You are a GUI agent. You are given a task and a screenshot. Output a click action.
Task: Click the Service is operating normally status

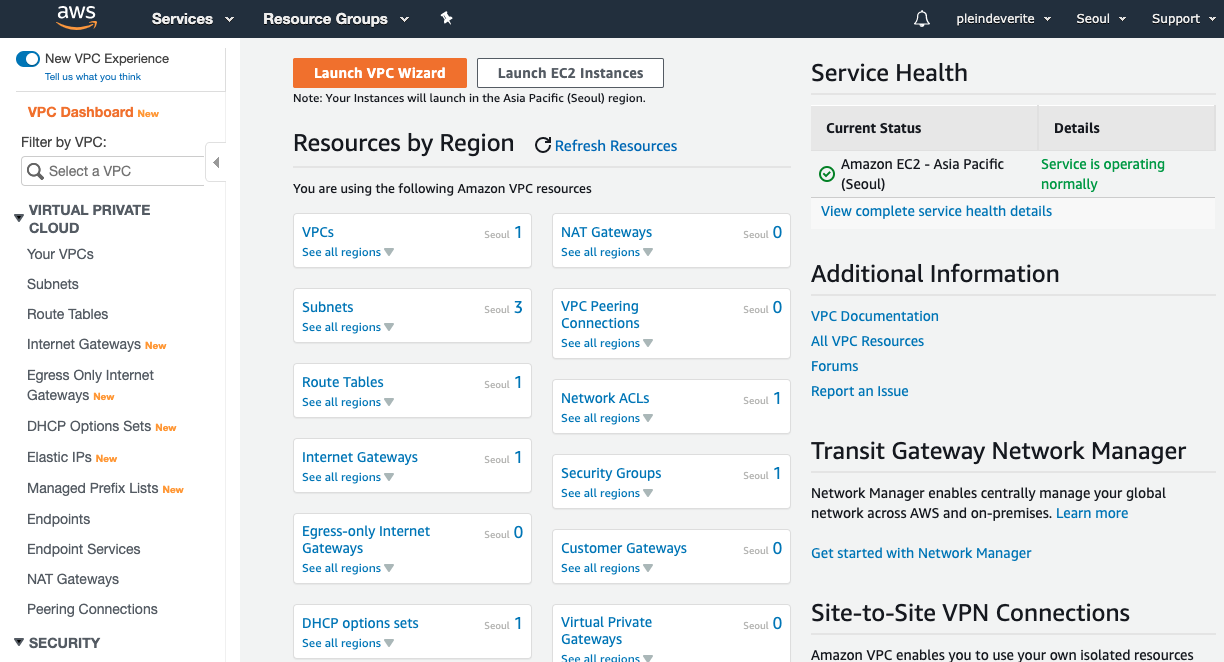click(1103, 174)
